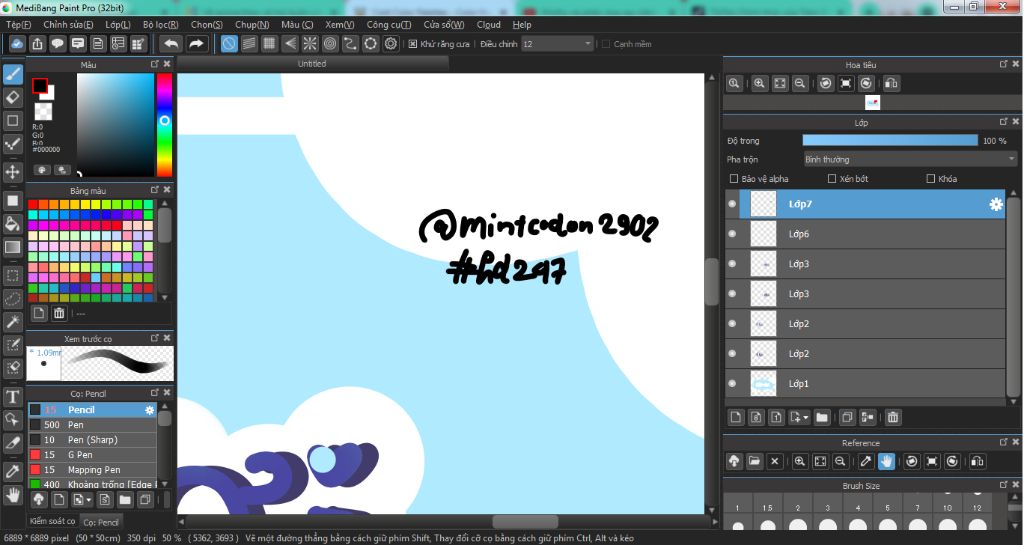Select the Bucket fill tool
The height and width of the screenshot is (548, 1024).
point(12,223)
